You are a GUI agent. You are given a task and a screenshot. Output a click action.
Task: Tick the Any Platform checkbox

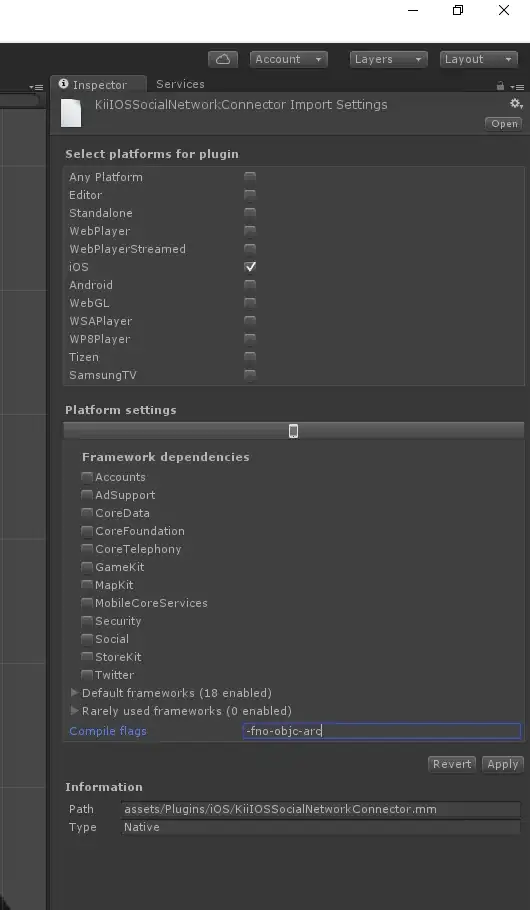click(x=250, y=177)
